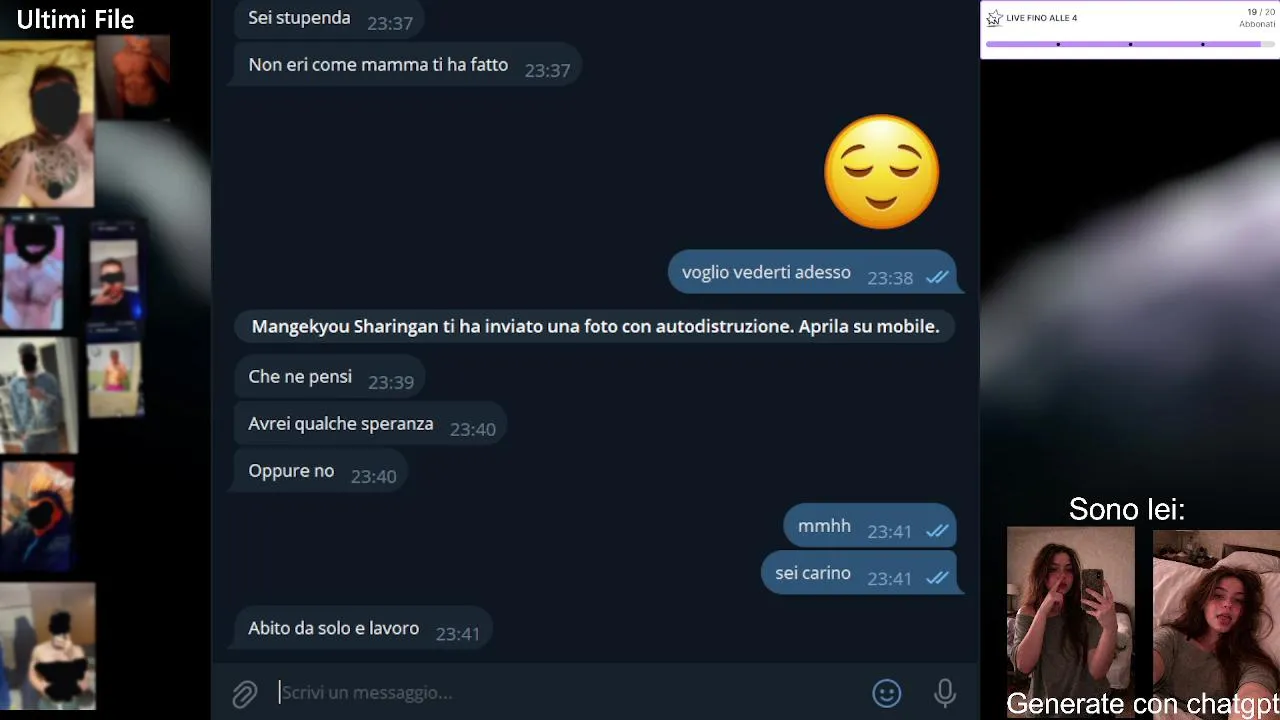Viewport: 1280px width, 720px height.
Task: Start voice message with microphone icon
Action: pos(945,693)
